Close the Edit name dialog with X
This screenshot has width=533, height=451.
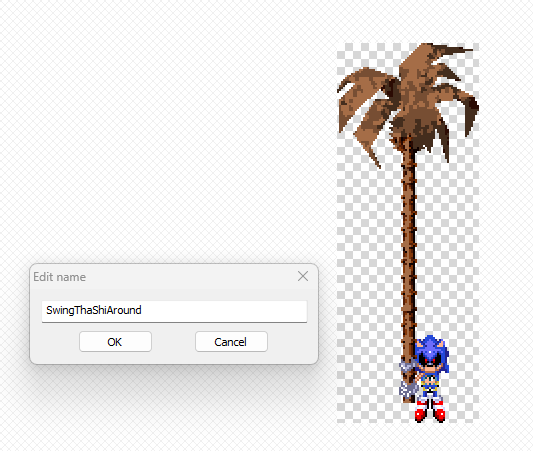303,276
